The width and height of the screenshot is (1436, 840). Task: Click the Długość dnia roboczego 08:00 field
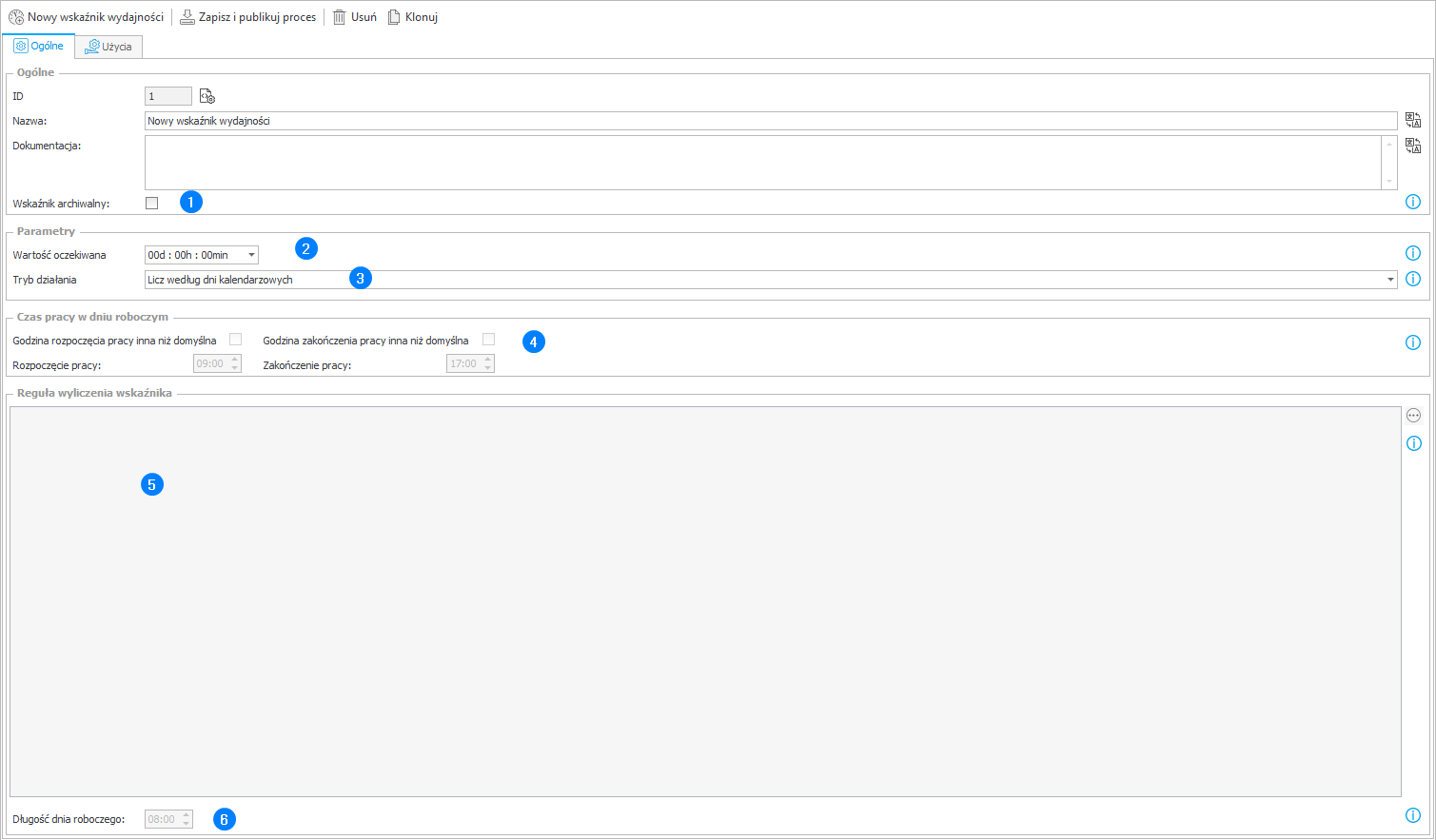tap(168, 819)
